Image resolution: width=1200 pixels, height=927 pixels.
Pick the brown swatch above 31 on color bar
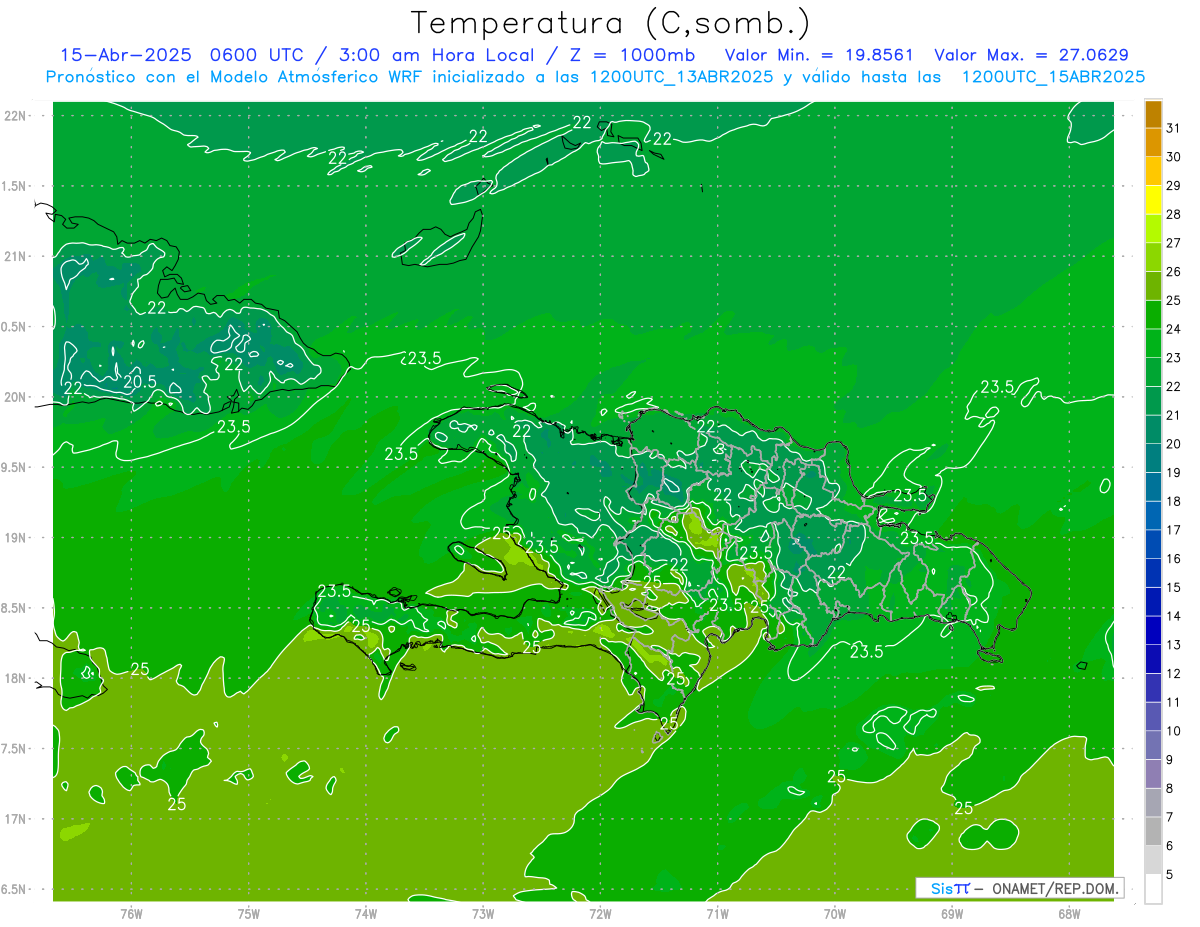tap(1153, 114)
